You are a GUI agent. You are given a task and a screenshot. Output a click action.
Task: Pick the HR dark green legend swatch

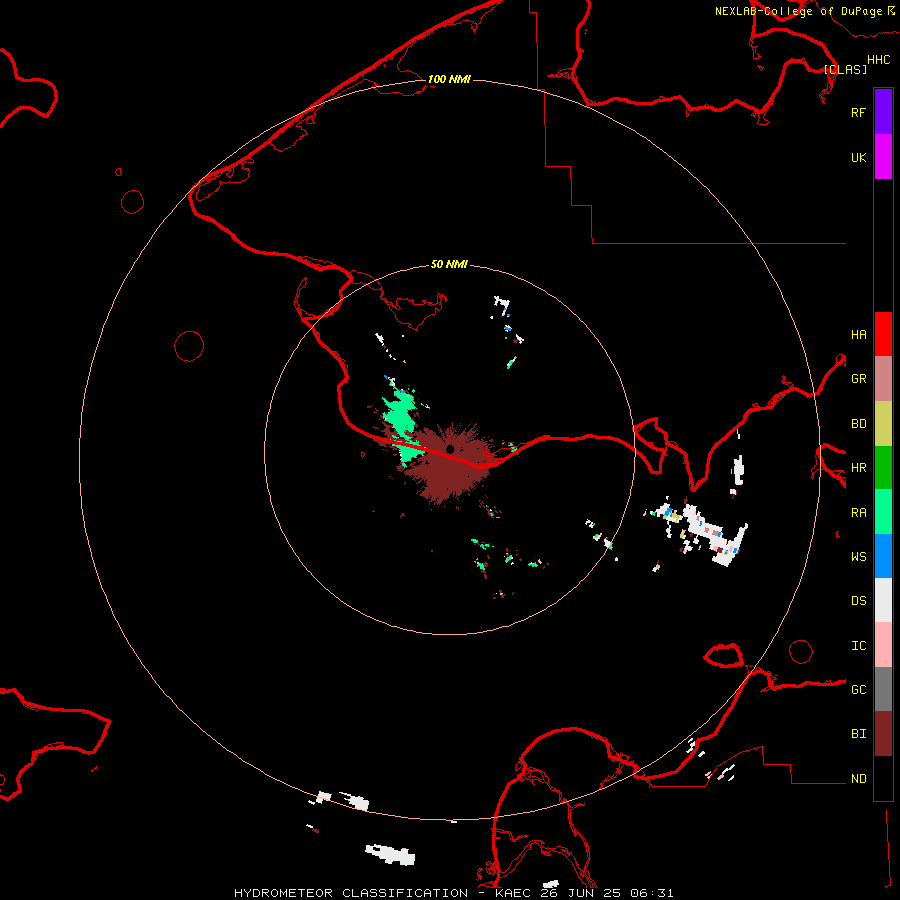click(x=883, y=468)
